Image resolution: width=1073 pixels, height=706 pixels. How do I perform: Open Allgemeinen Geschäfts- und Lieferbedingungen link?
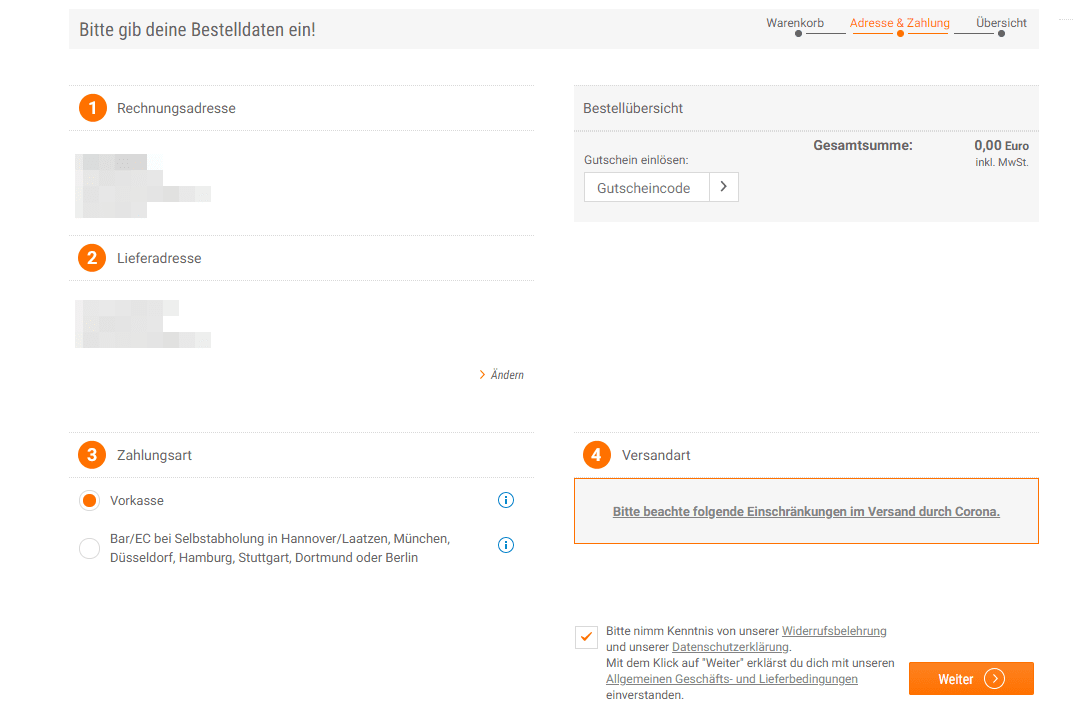[x=732, y=679]
